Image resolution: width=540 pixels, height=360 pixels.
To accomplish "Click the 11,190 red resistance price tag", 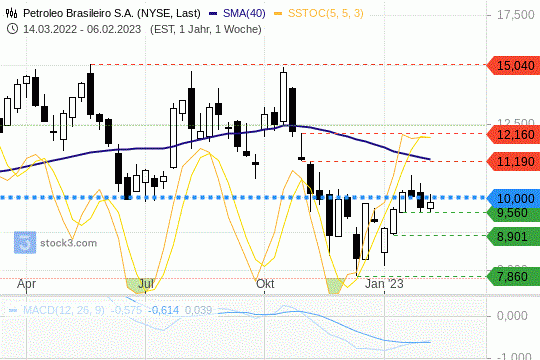I will click(513, 161).
